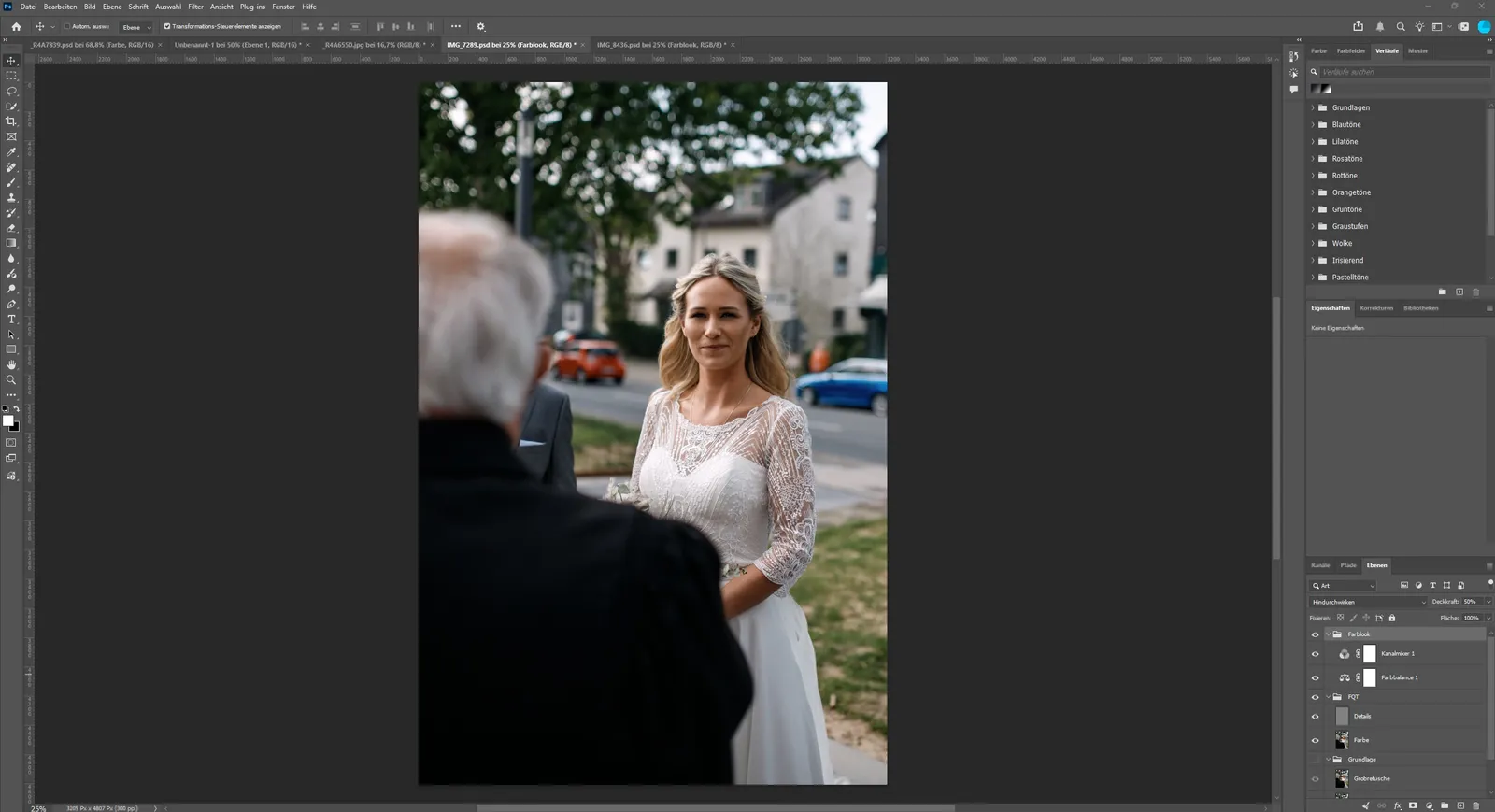Expand the Blautöne gradient folder
Image resolution: width=1495 pixels, height=812 pixels.
tap(1313, 125)
